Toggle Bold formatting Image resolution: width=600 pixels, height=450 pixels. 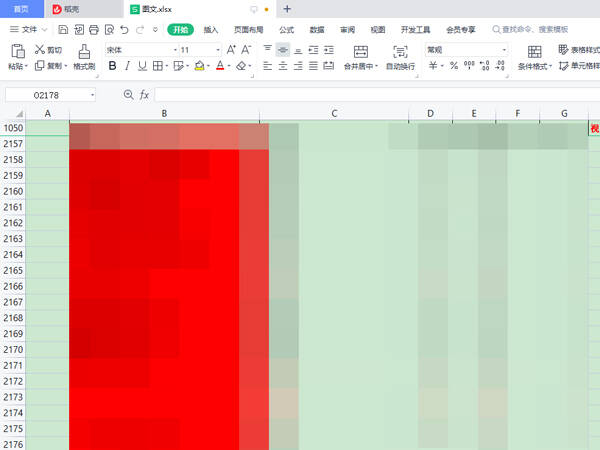112,66
